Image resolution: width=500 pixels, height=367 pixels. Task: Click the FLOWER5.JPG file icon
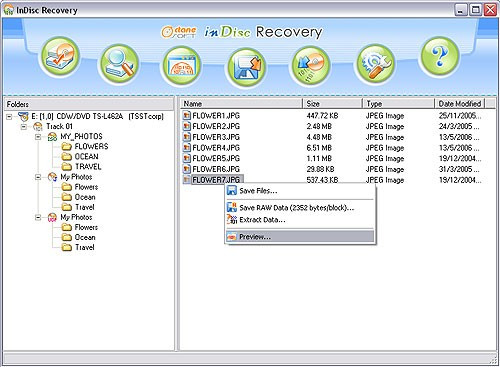pyautogui.click(x=187, y=158)
